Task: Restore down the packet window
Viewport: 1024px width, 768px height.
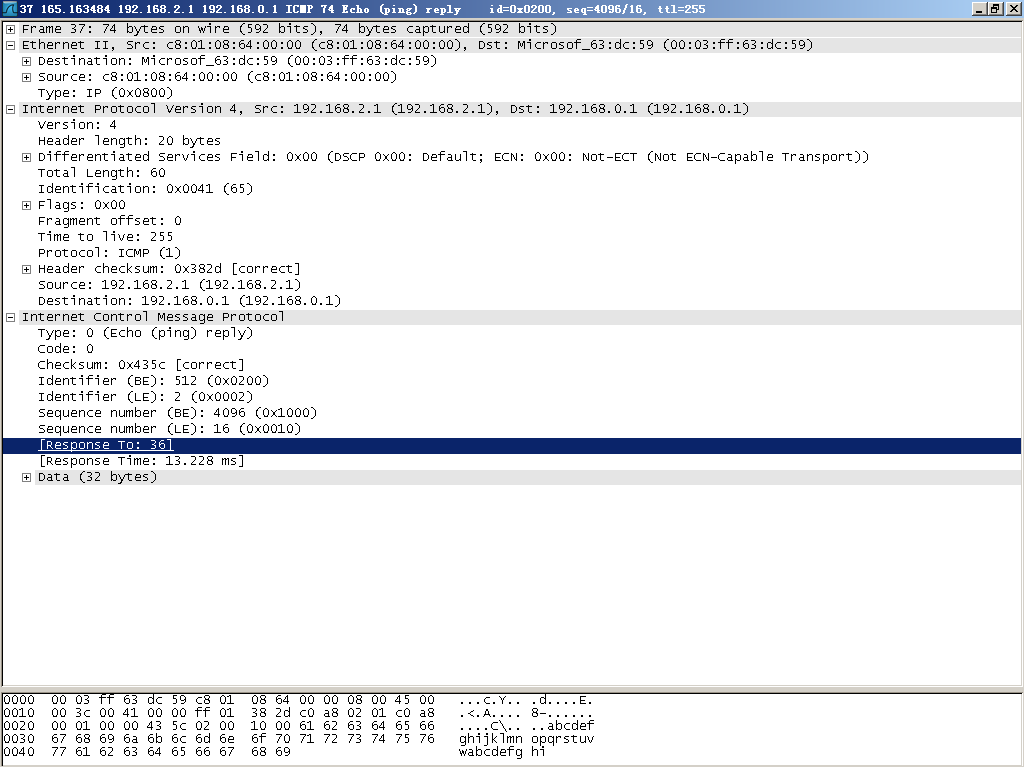Action: 995,9
